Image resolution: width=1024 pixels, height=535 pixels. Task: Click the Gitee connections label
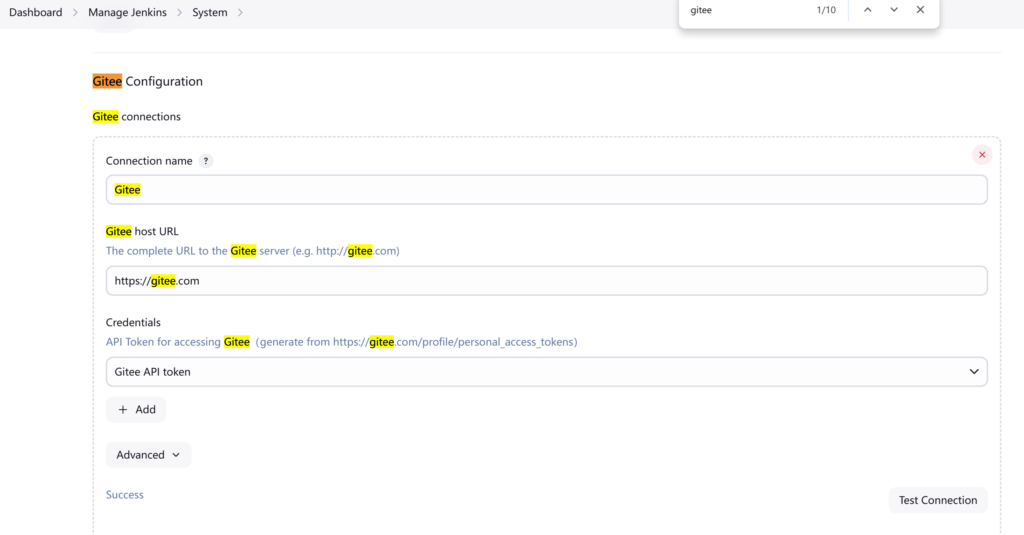coord(136,116)
